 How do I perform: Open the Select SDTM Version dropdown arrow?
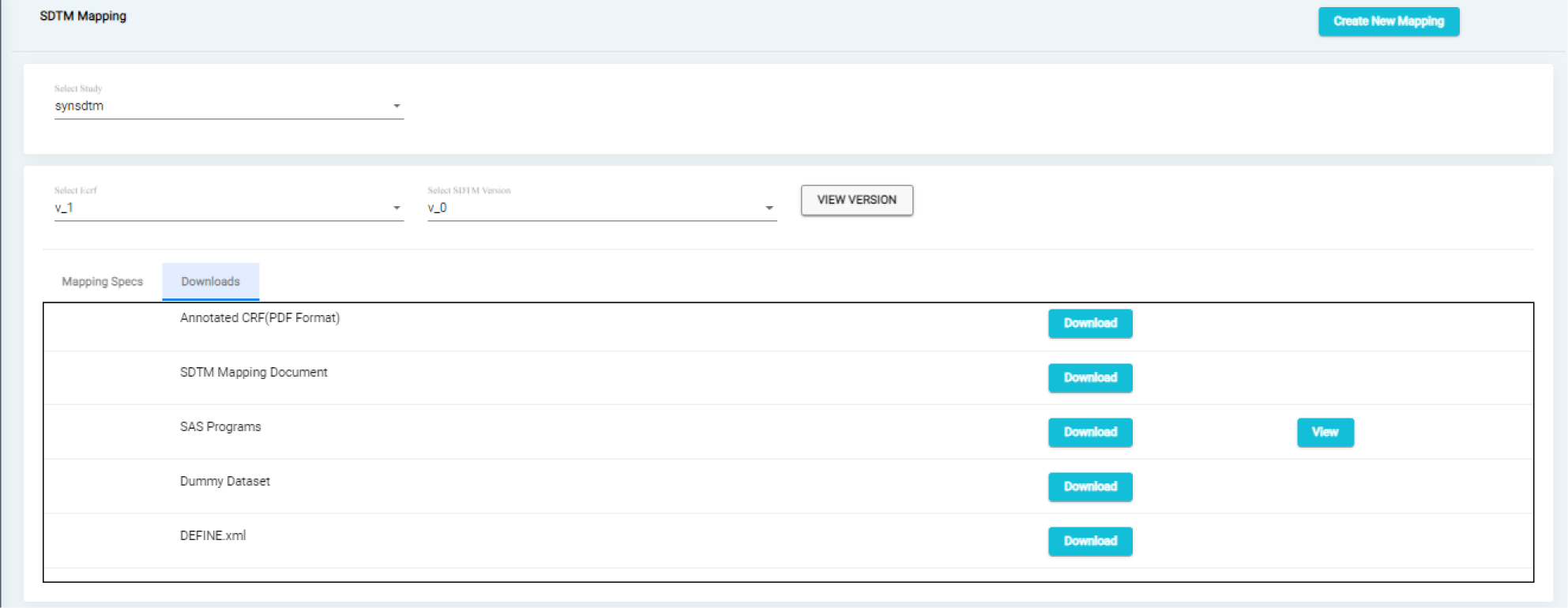coord(769,208)
